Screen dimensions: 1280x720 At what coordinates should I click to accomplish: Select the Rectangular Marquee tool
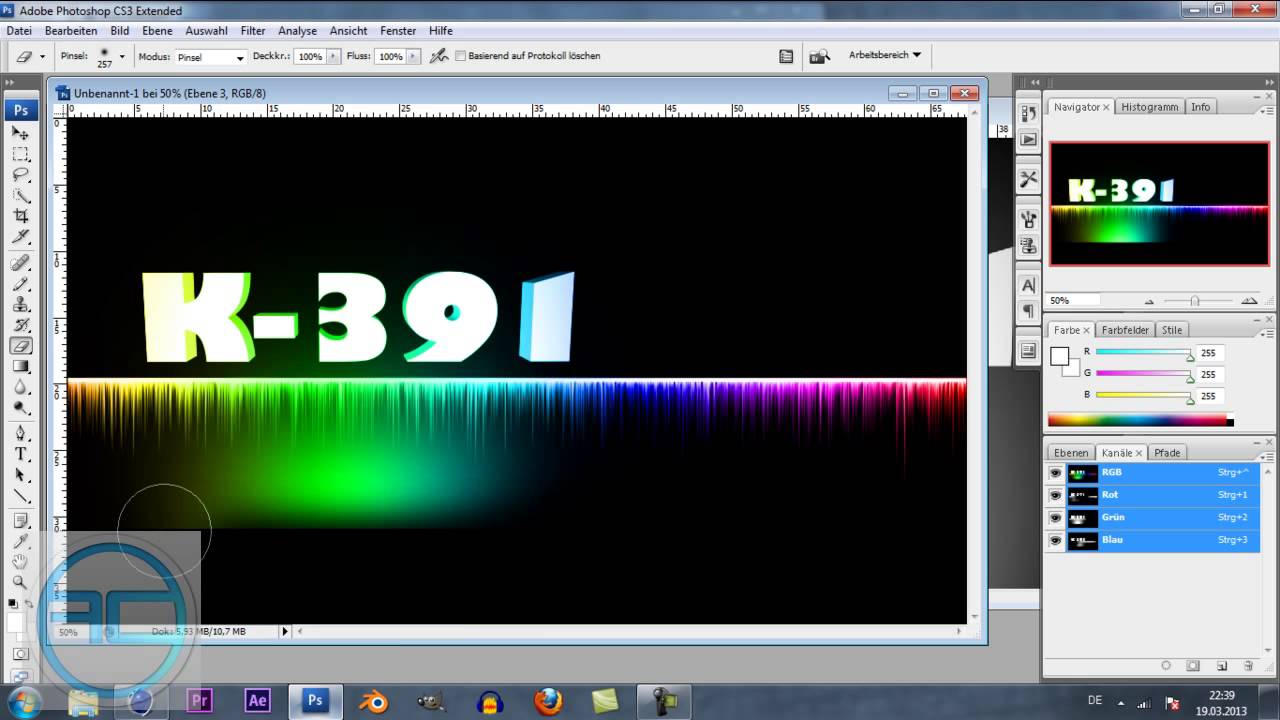tap(21, 154)
